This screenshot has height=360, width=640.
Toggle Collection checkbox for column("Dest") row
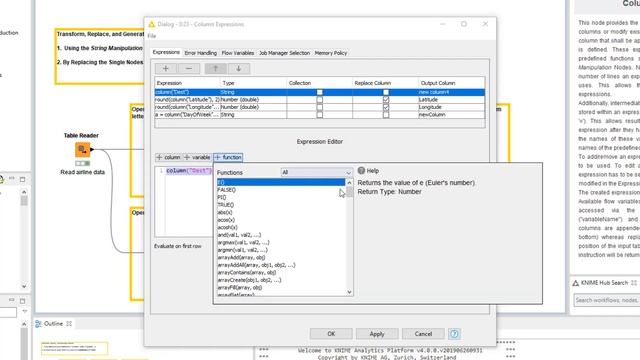coord(320,92)
